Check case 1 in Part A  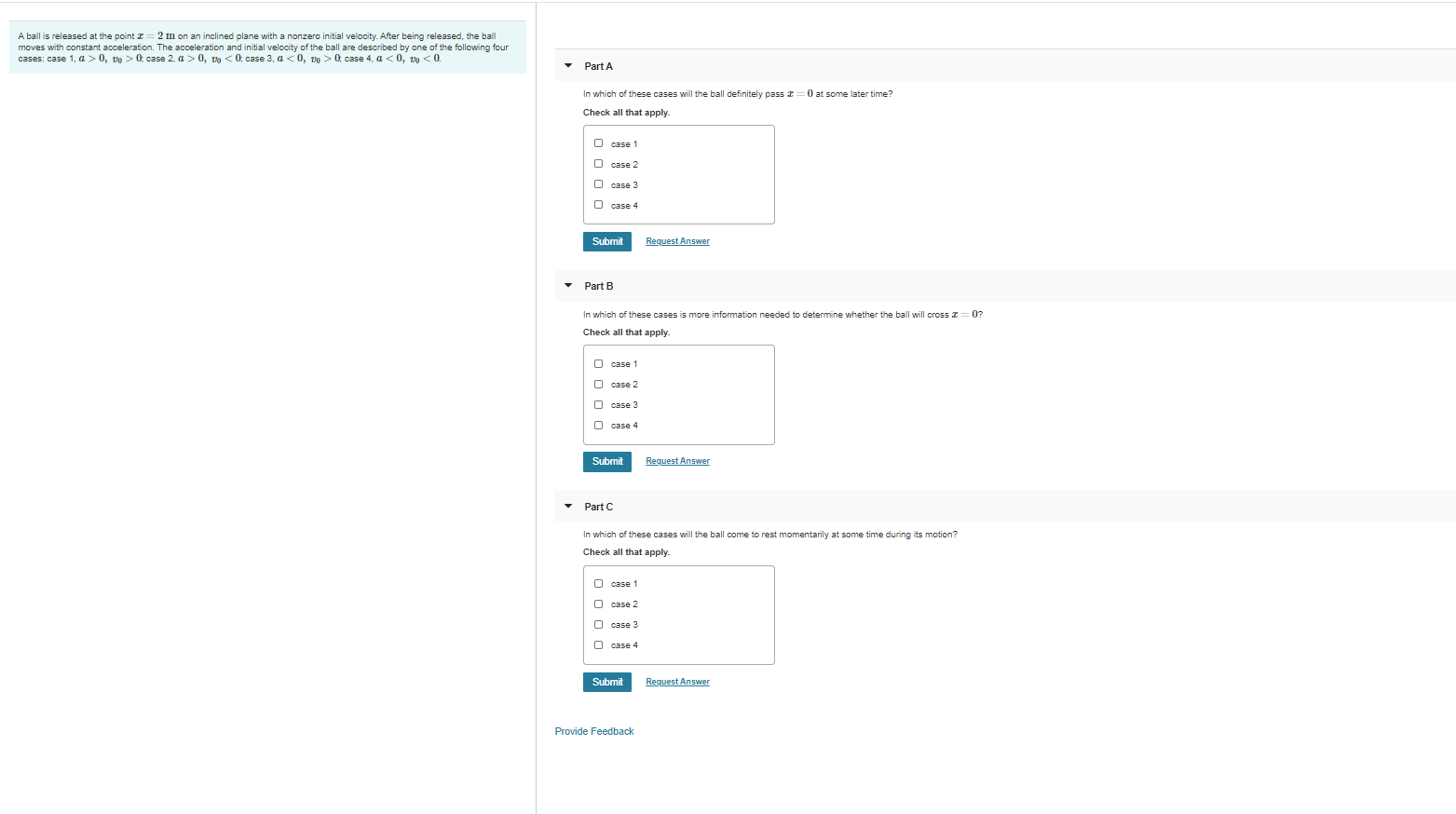point(598,143)
